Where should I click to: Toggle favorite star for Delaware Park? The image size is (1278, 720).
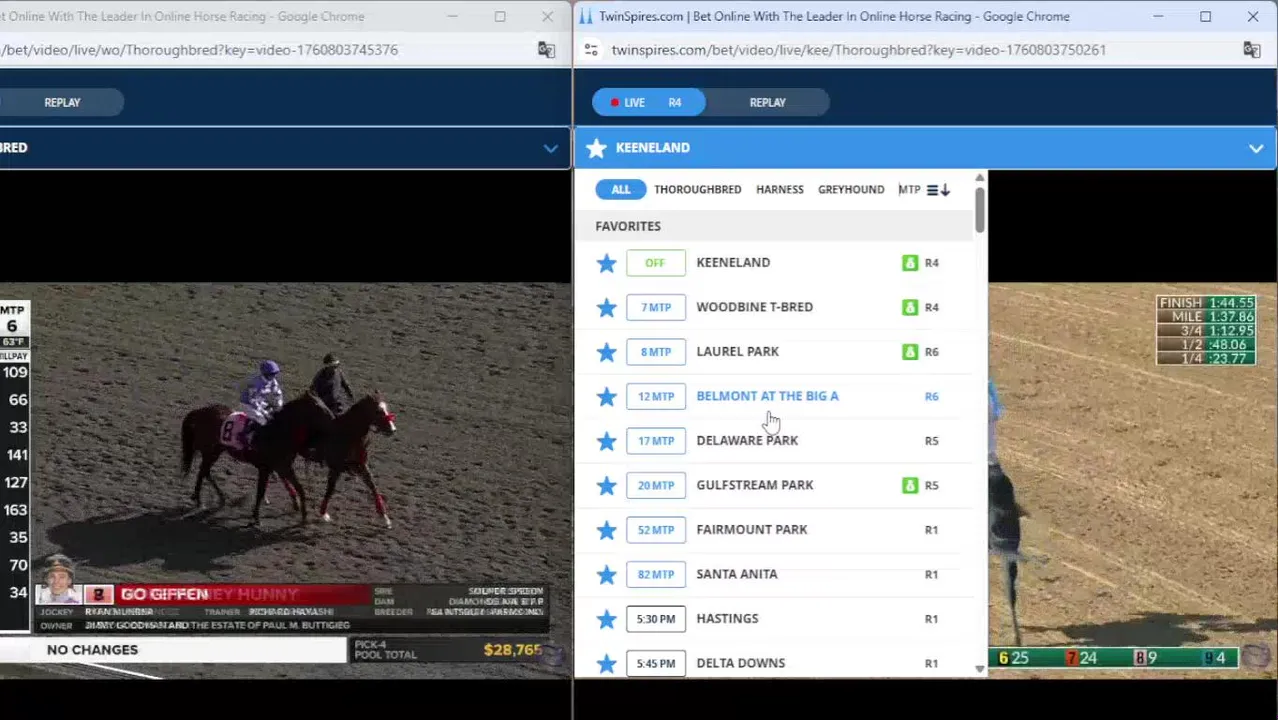click(606, 441)
